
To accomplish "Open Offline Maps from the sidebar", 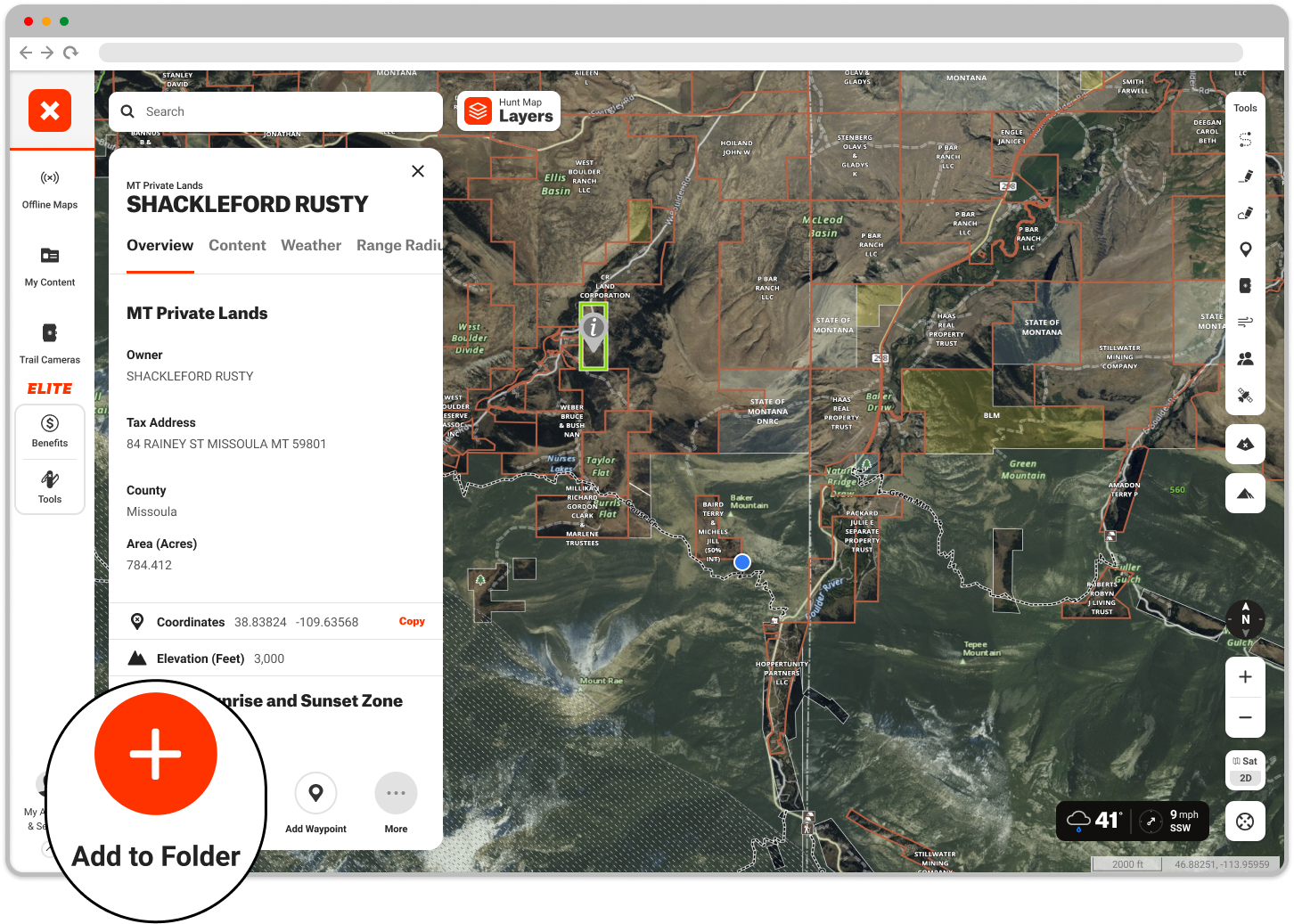I will pos(50,190).
